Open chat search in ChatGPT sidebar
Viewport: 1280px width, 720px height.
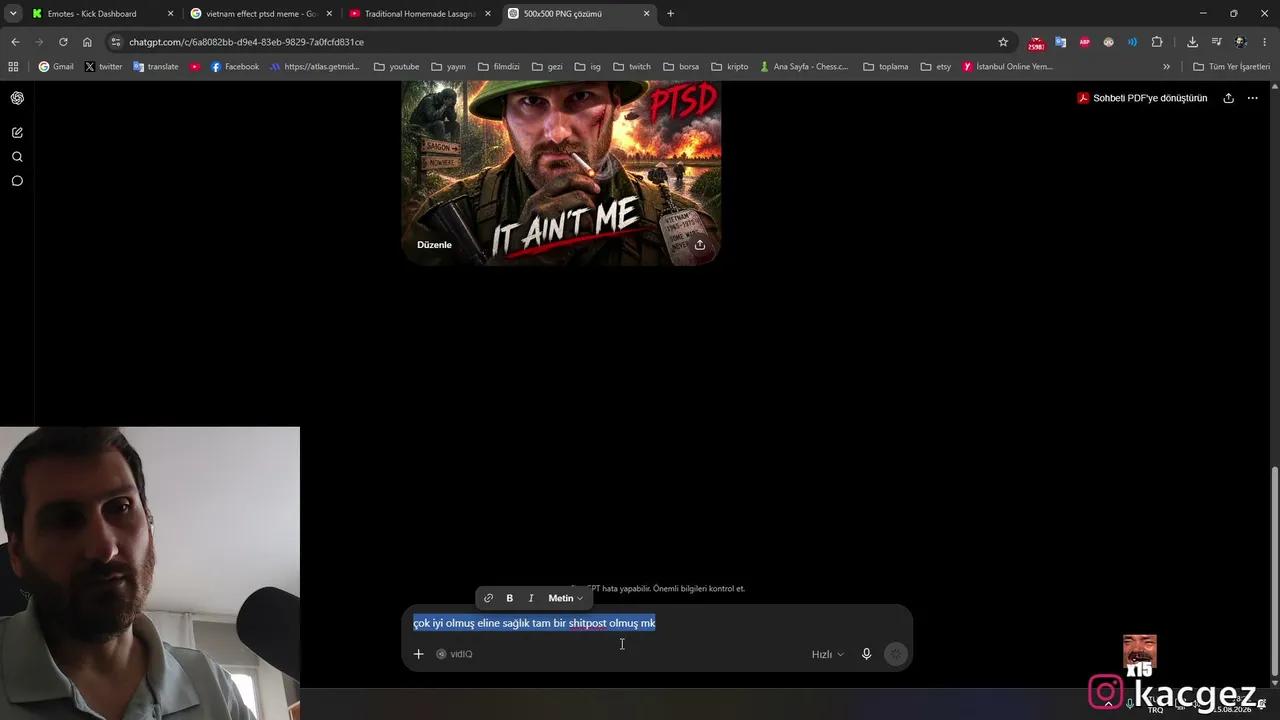pyautogui.click(x=17, y=157)
